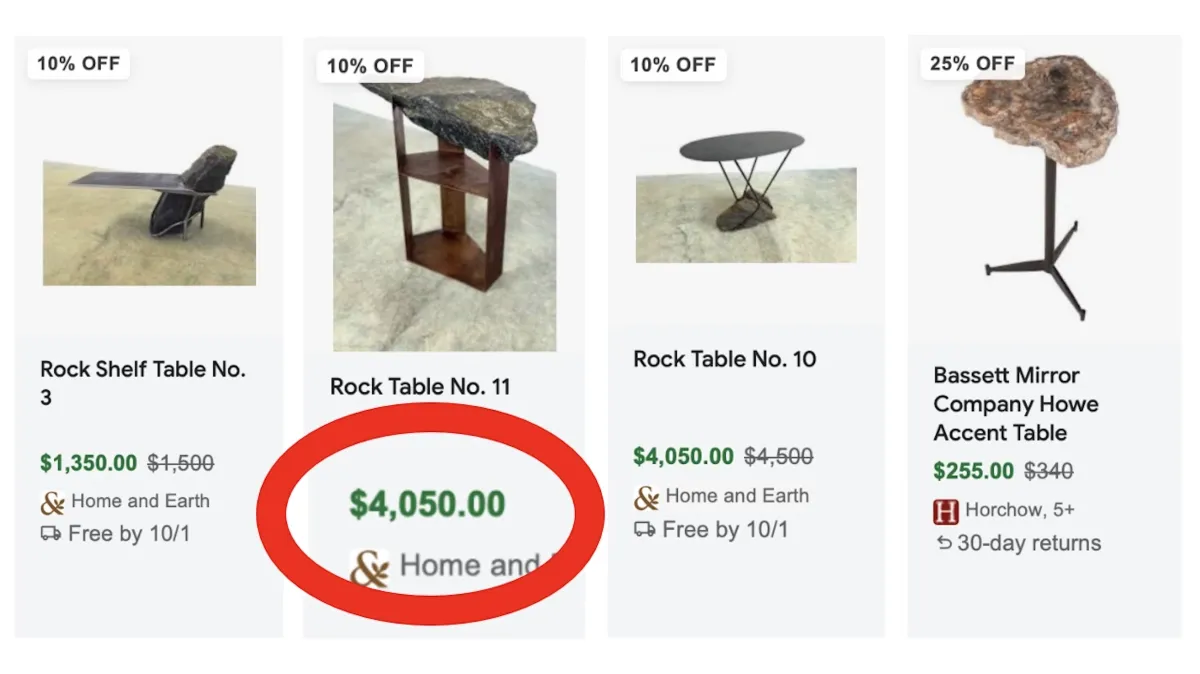1200x674 pixels.
Task: Click Bassett Mirror Company Howe Accent Table title
Action: [1016, 404]
